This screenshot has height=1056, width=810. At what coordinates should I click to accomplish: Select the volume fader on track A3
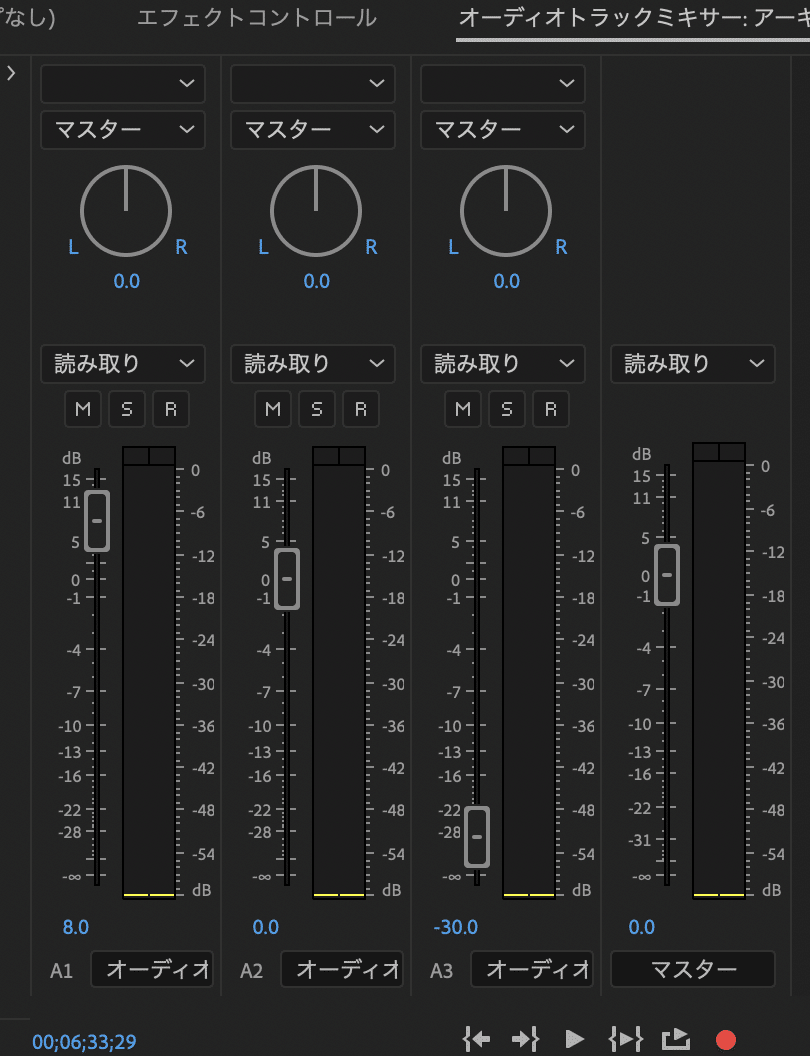click(475, 837)
